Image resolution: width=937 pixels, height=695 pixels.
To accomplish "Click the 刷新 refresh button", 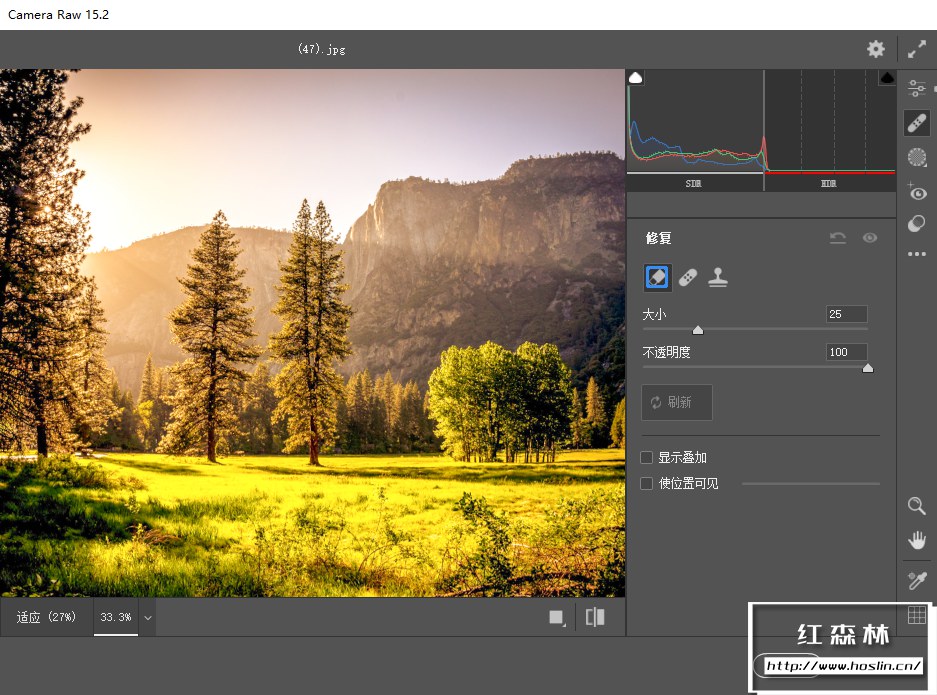I will pyautogui.click(x=677, y=402).
